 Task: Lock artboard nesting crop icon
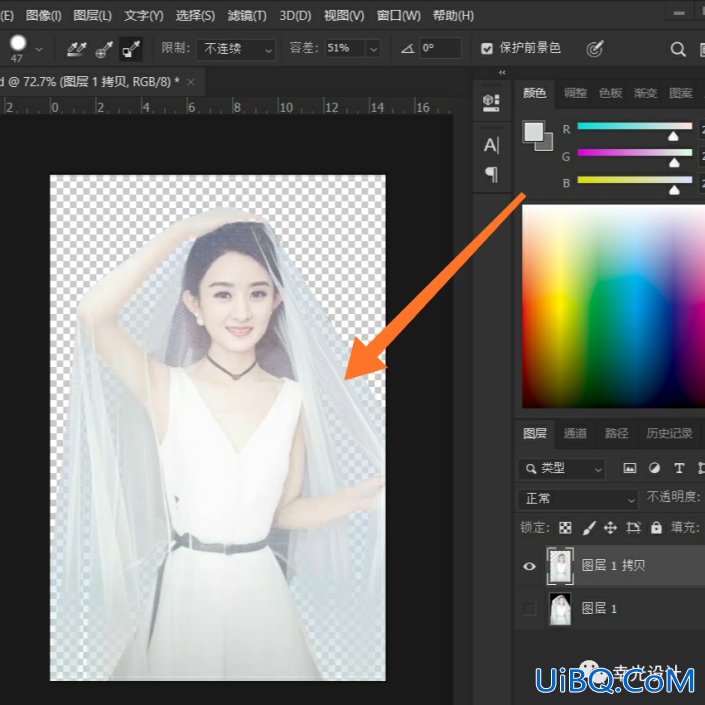coord(633,528)
